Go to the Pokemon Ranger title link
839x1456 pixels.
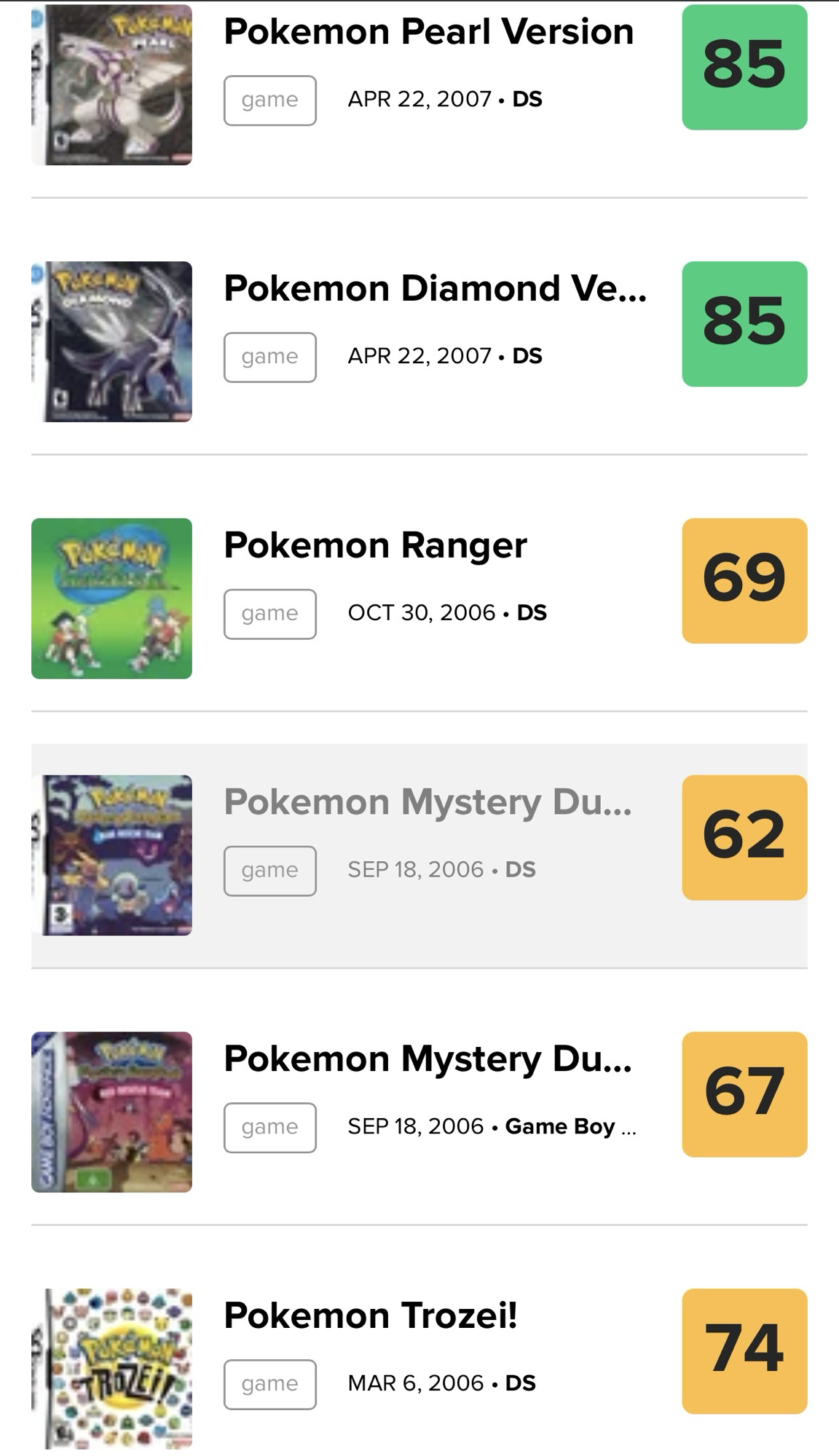point(375,545)
